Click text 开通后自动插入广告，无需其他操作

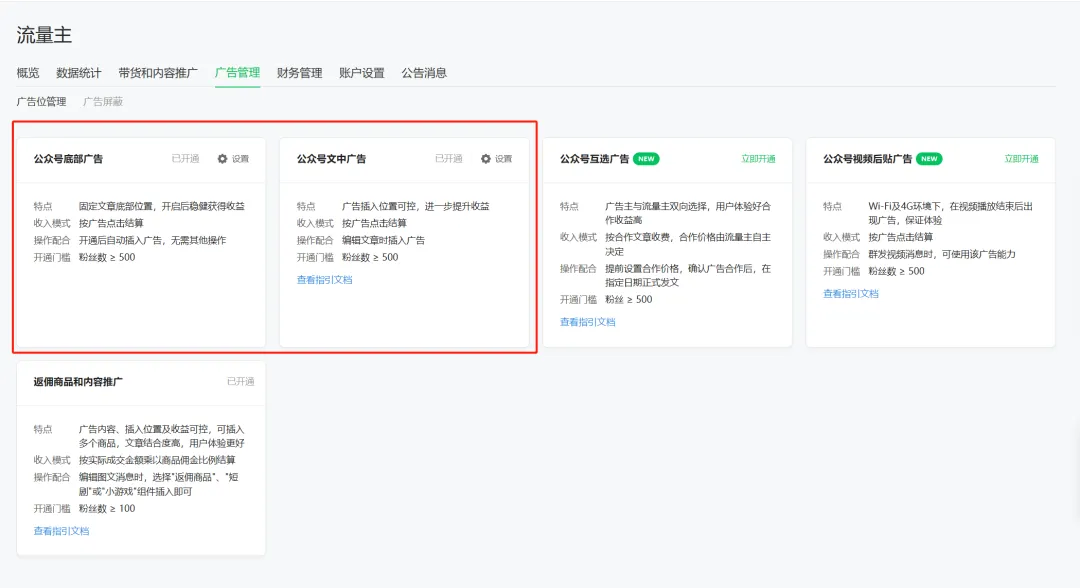[152, 240]
